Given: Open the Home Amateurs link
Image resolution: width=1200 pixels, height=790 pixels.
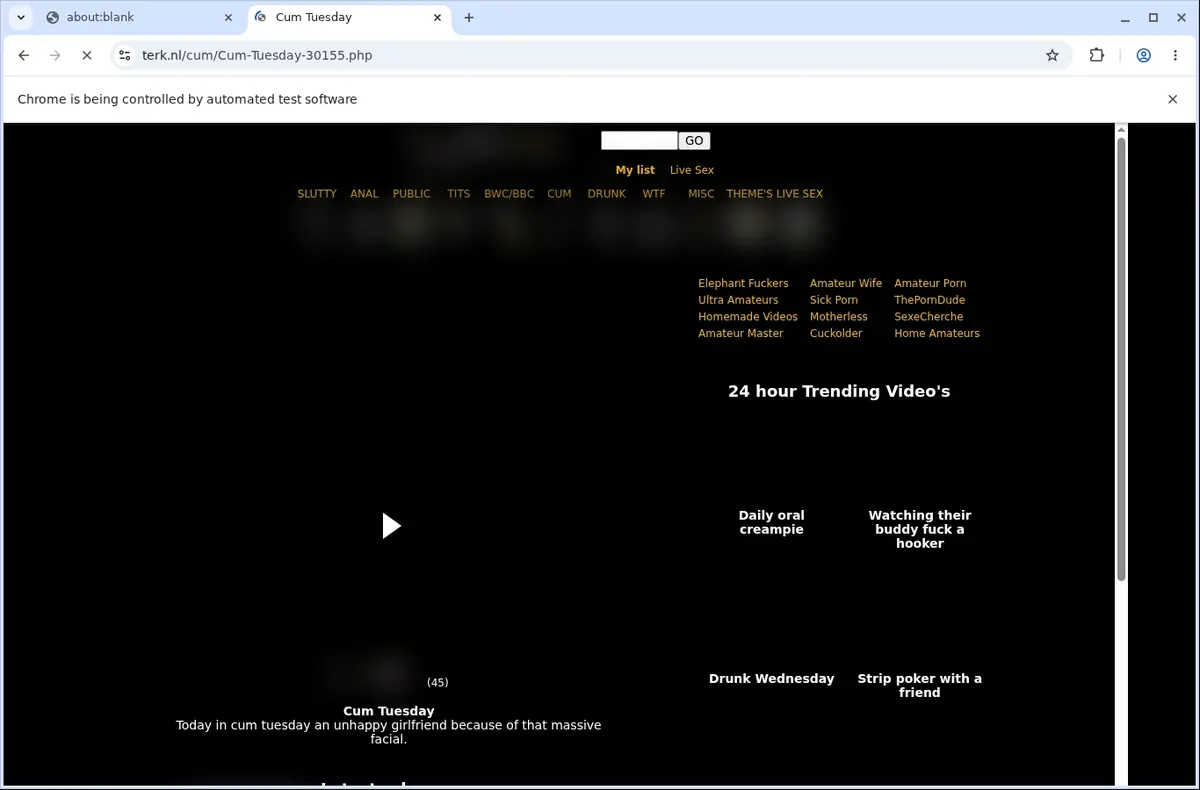Looking at the screenshot, I should 937,334.
